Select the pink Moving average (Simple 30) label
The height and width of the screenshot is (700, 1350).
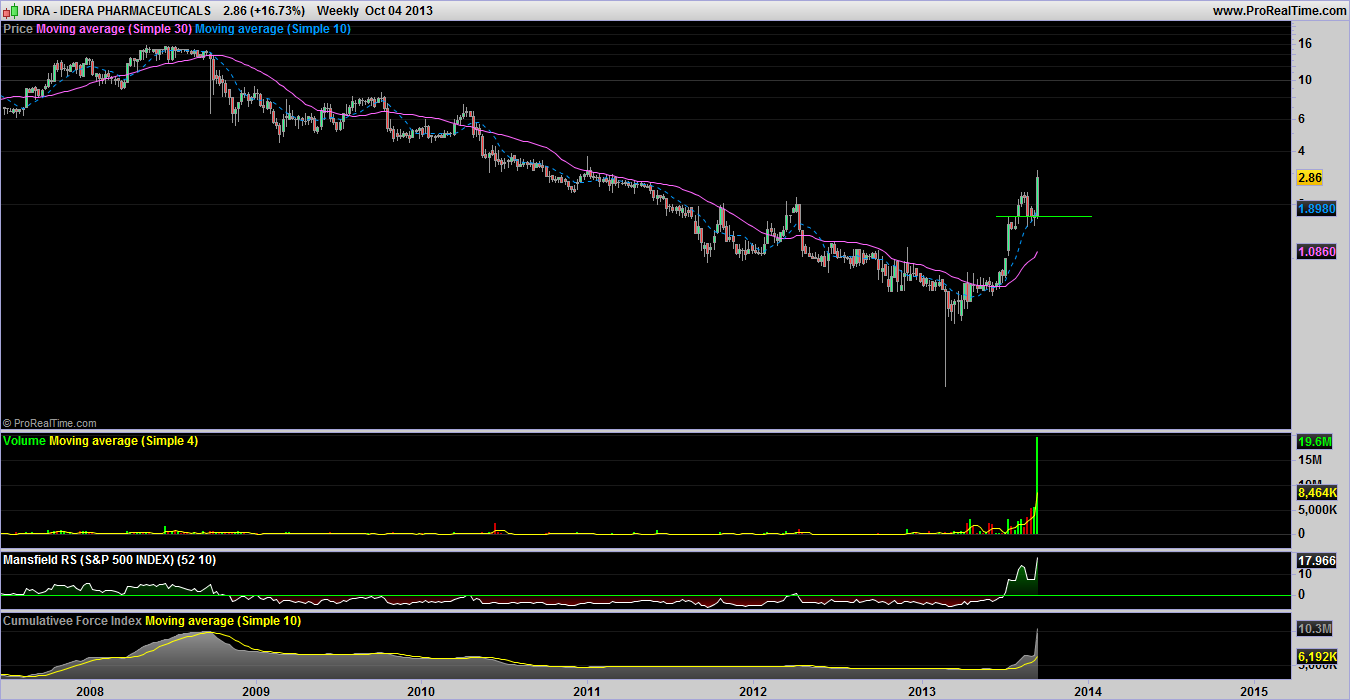[113, 29]
